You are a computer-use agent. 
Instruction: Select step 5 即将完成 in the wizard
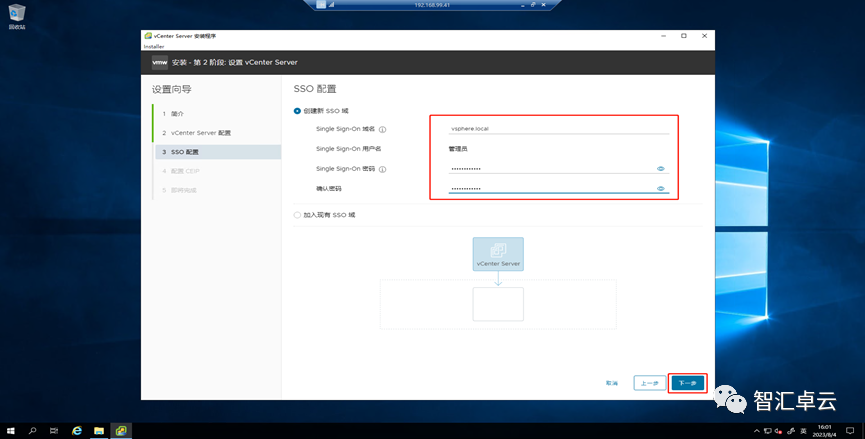coord(217,190)
